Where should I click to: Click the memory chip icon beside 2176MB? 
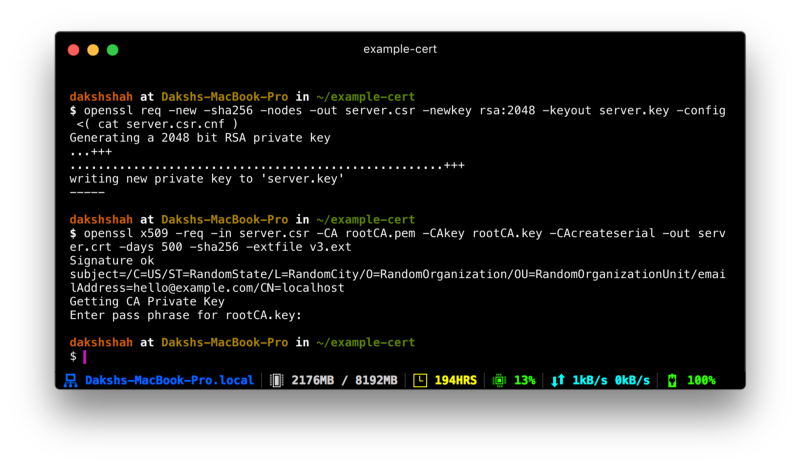coord(276,380)
